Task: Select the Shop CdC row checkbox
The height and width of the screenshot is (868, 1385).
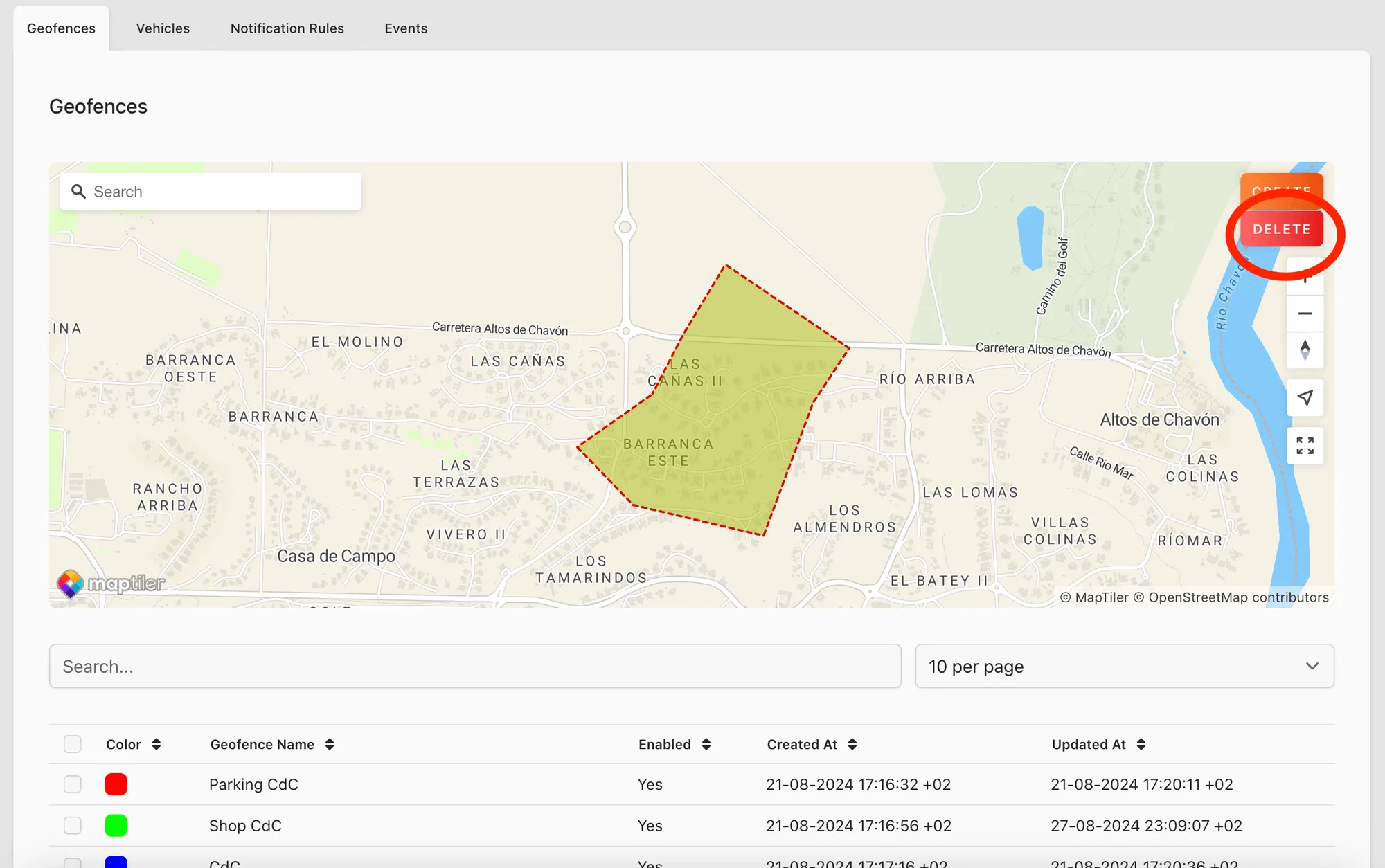Action: click(73, 825)
